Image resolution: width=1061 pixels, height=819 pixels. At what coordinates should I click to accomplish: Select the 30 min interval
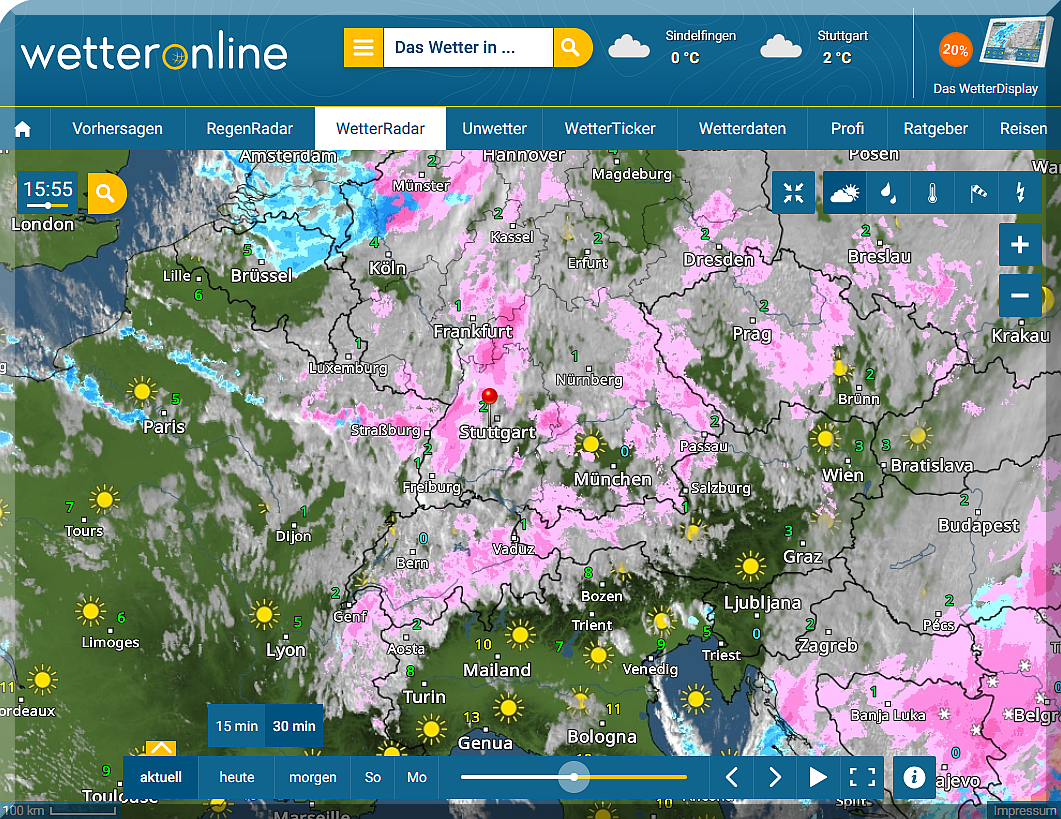(294, 726)
